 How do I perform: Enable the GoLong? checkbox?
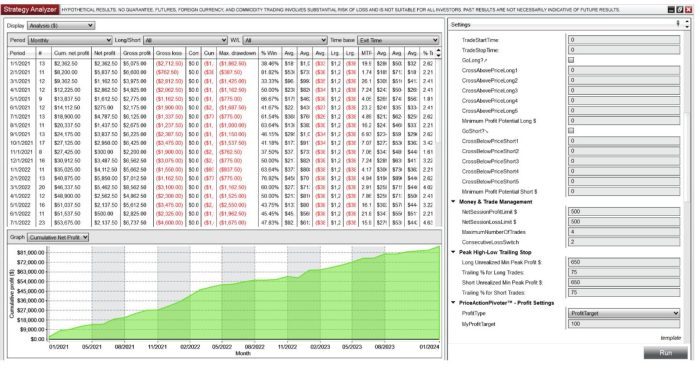(x=571, y=60)
